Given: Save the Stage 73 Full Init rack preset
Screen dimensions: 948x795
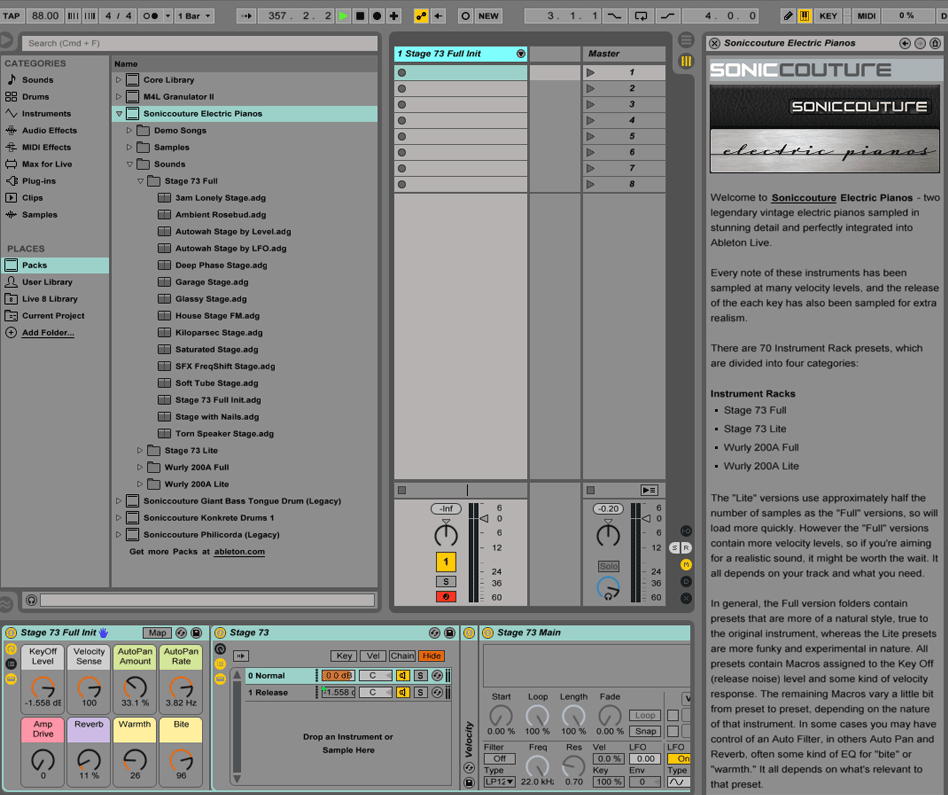Looking at the screenshot, I should click(x=196, y=632).
